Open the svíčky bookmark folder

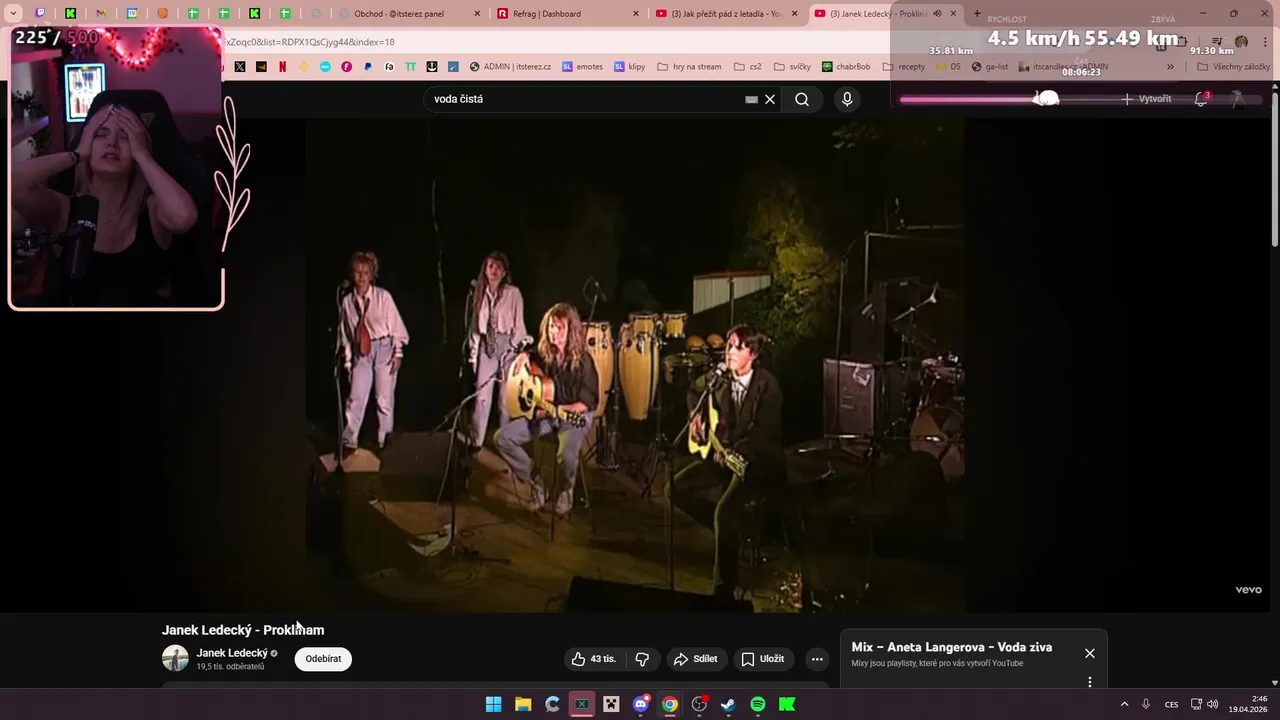click(792, 67)
